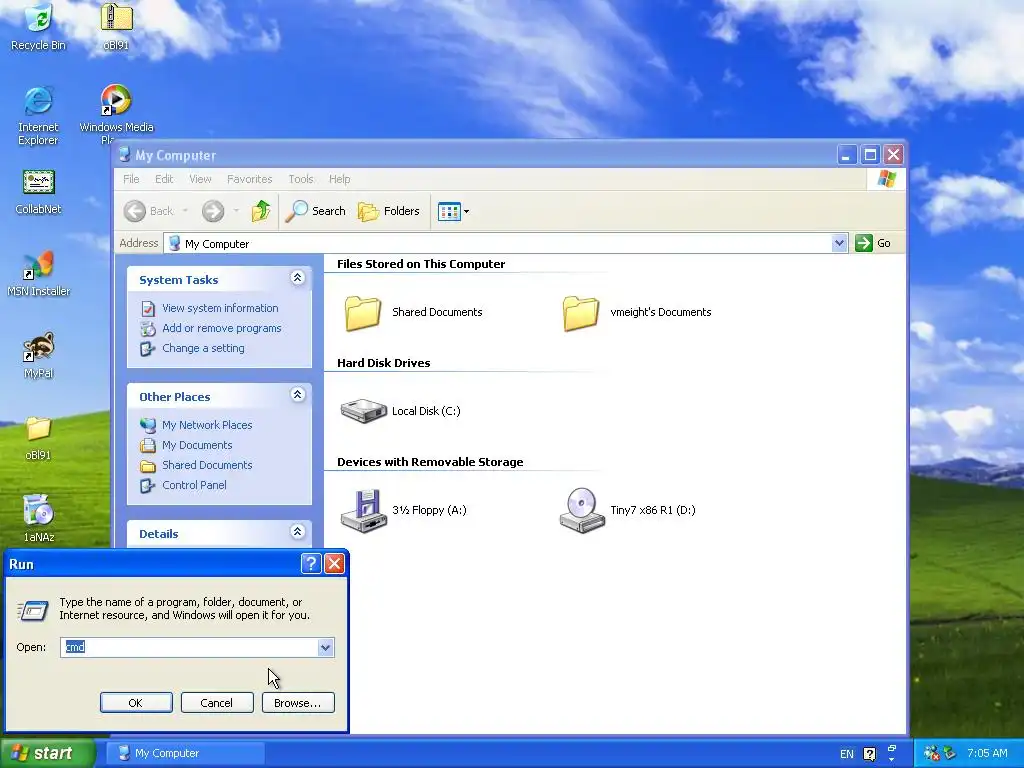Open Control Panel from Other Places
Image resolution: width=1024 pixels, height=768 pixels.
coord(194,485)
